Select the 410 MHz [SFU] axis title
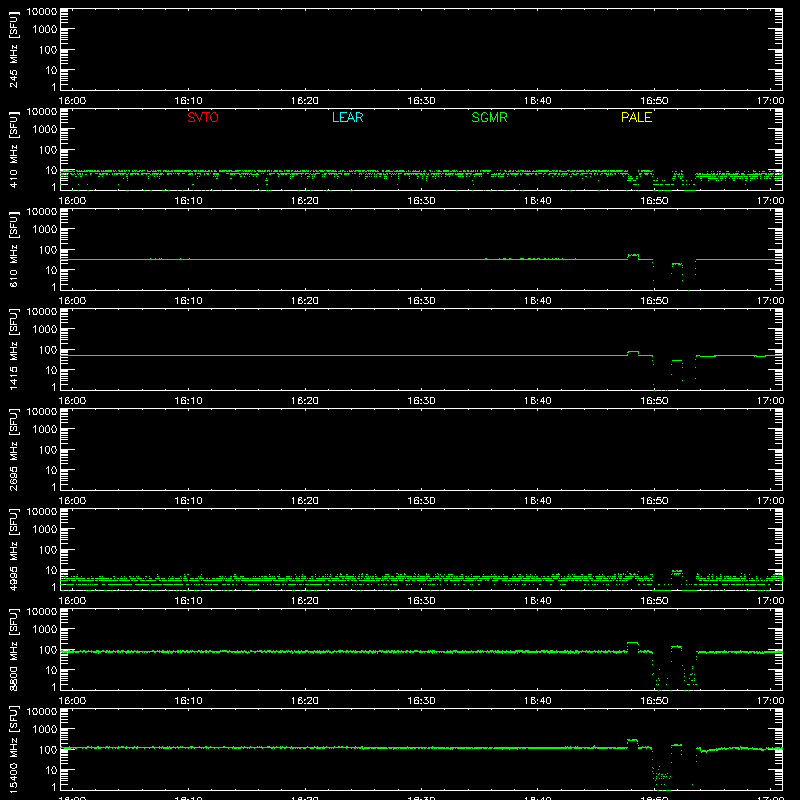The image size is (800, 800). click(13, 149)
